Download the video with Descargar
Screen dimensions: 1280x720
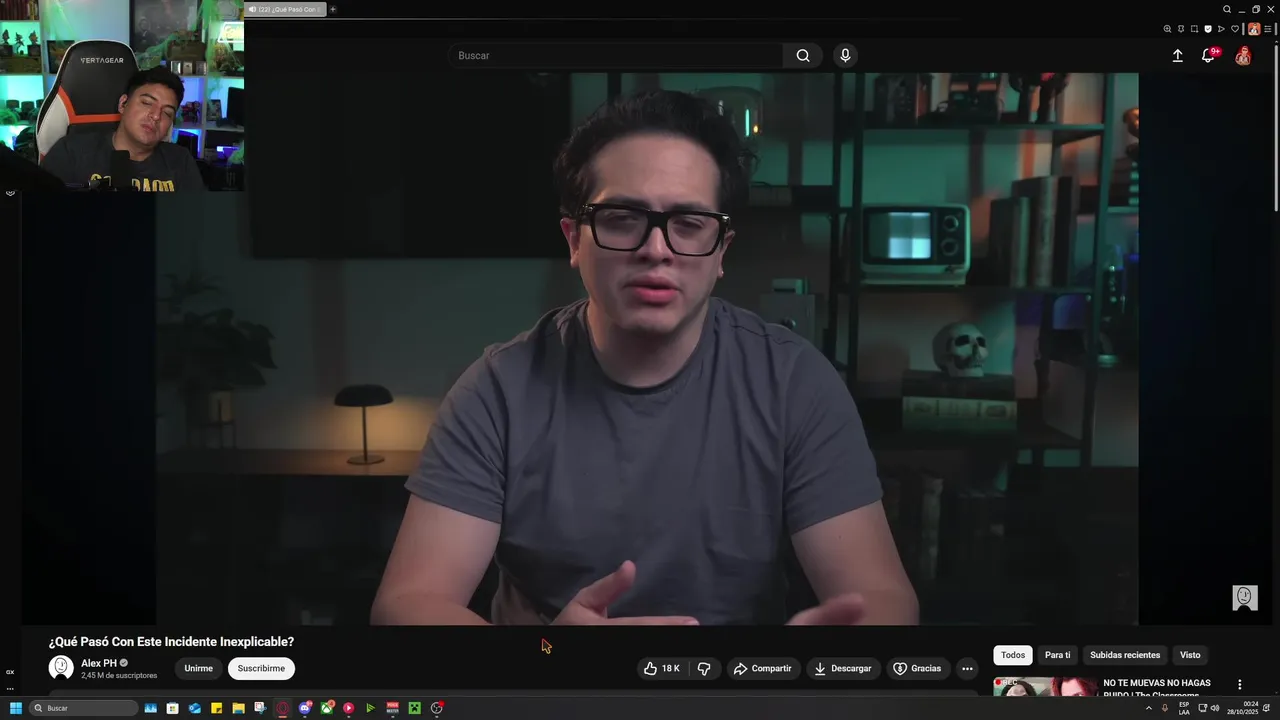(843, 668)
